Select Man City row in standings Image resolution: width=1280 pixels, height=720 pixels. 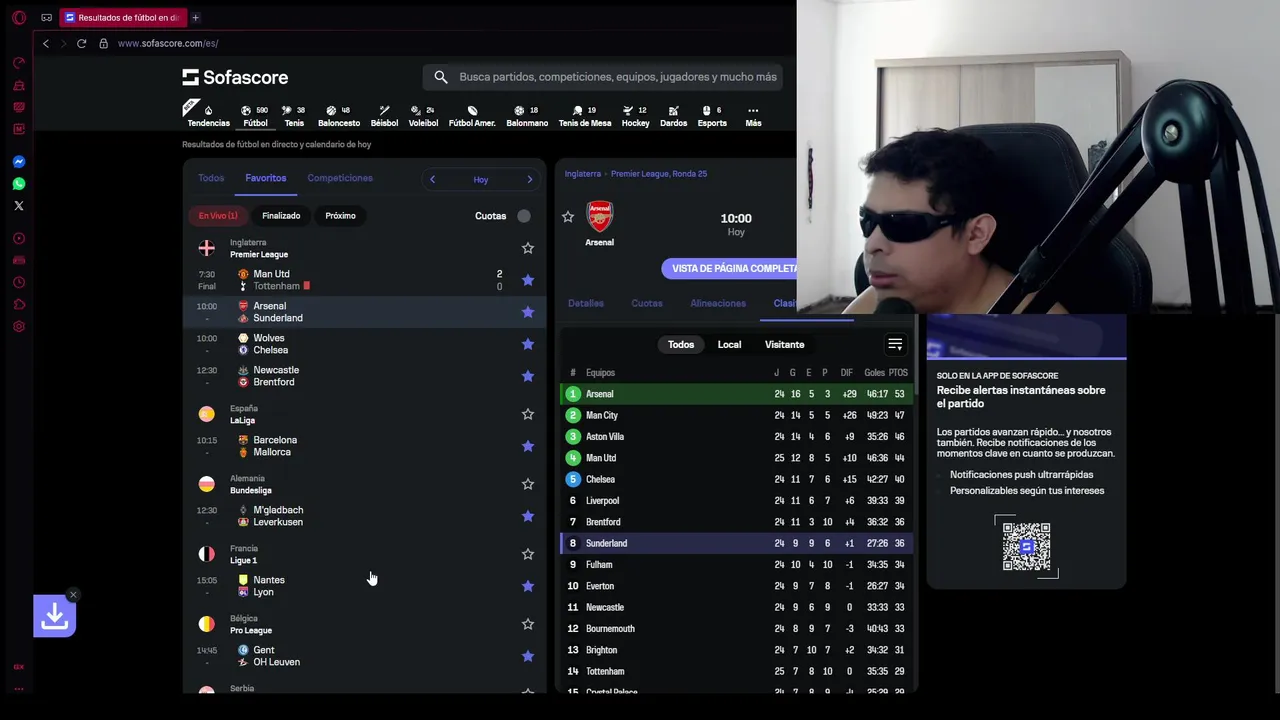pyautogui.click(x=735, y=415)
